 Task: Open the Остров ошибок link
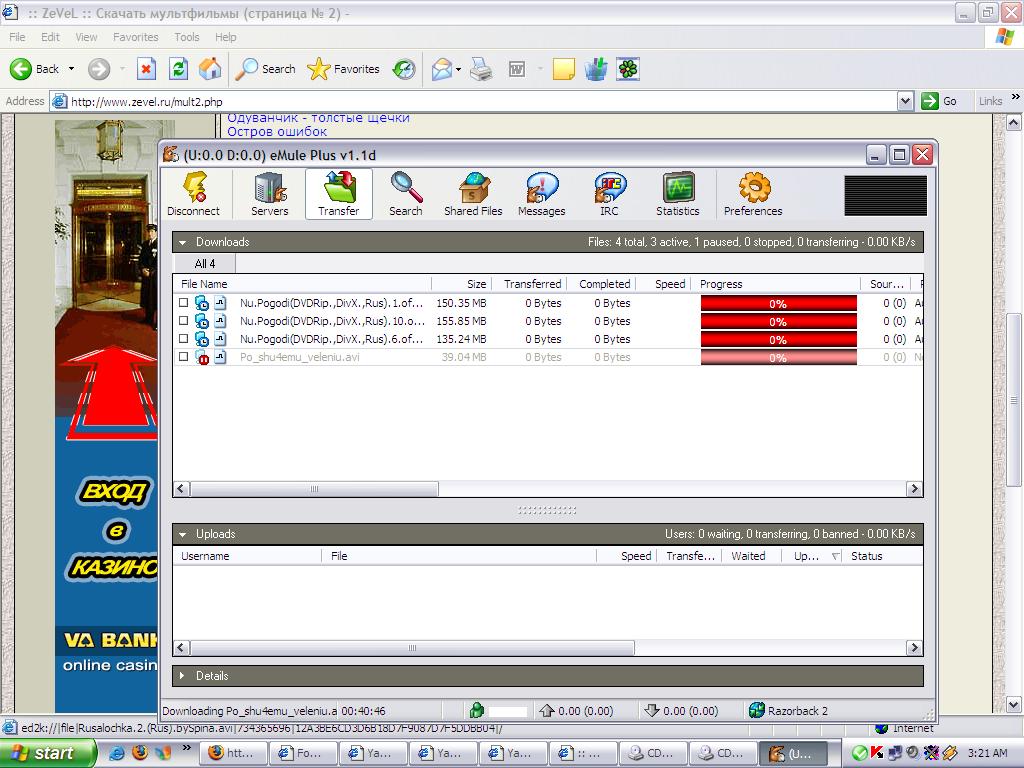pos(277,131)
